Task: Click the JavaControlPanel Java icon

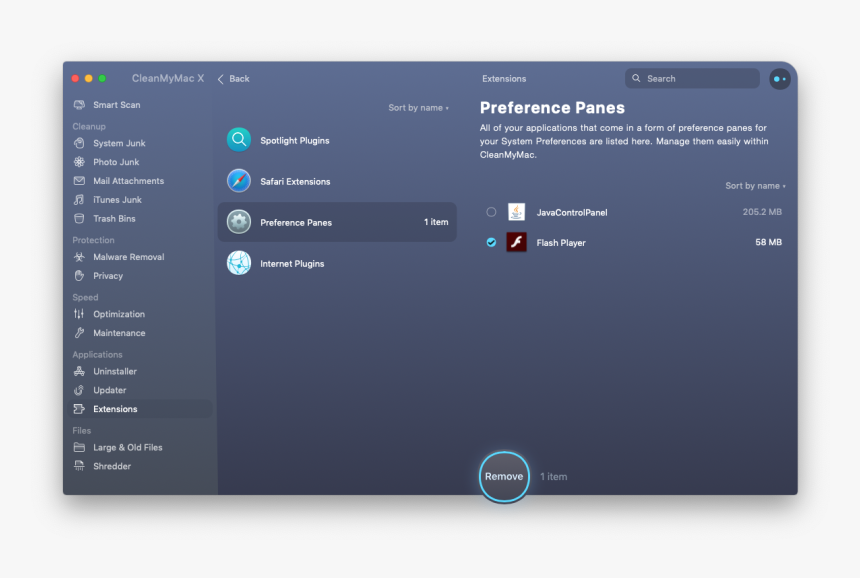Action: pos(516,212)
